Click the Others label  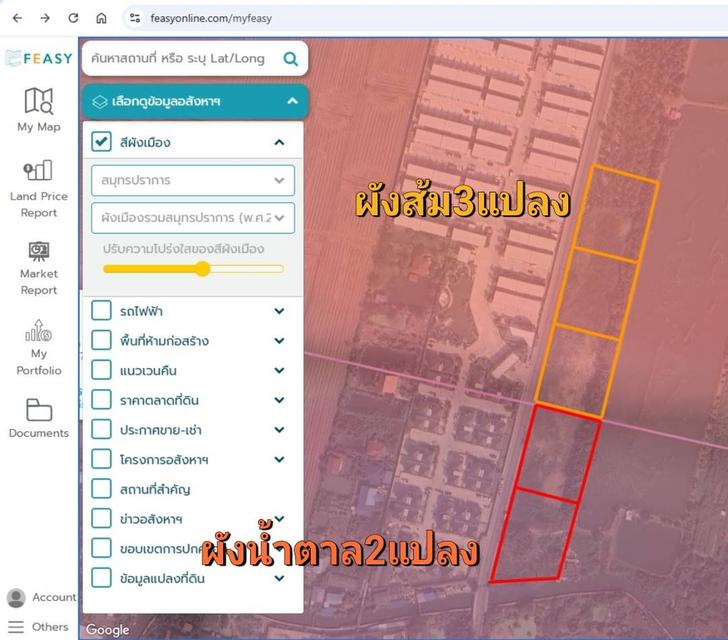point(50,627)
